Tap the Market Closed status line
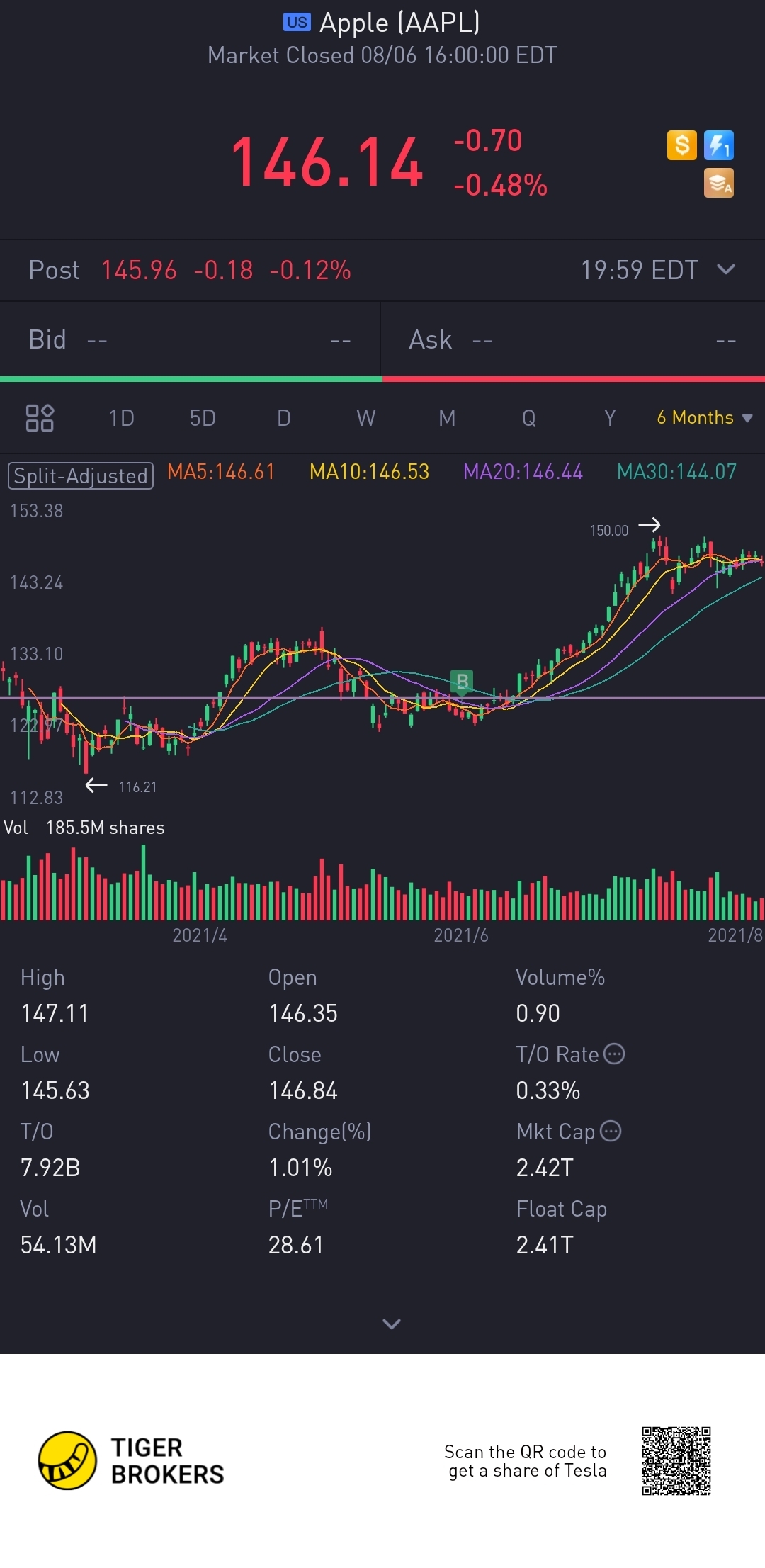Screen dimensions: 765x1568 [382, 55]
